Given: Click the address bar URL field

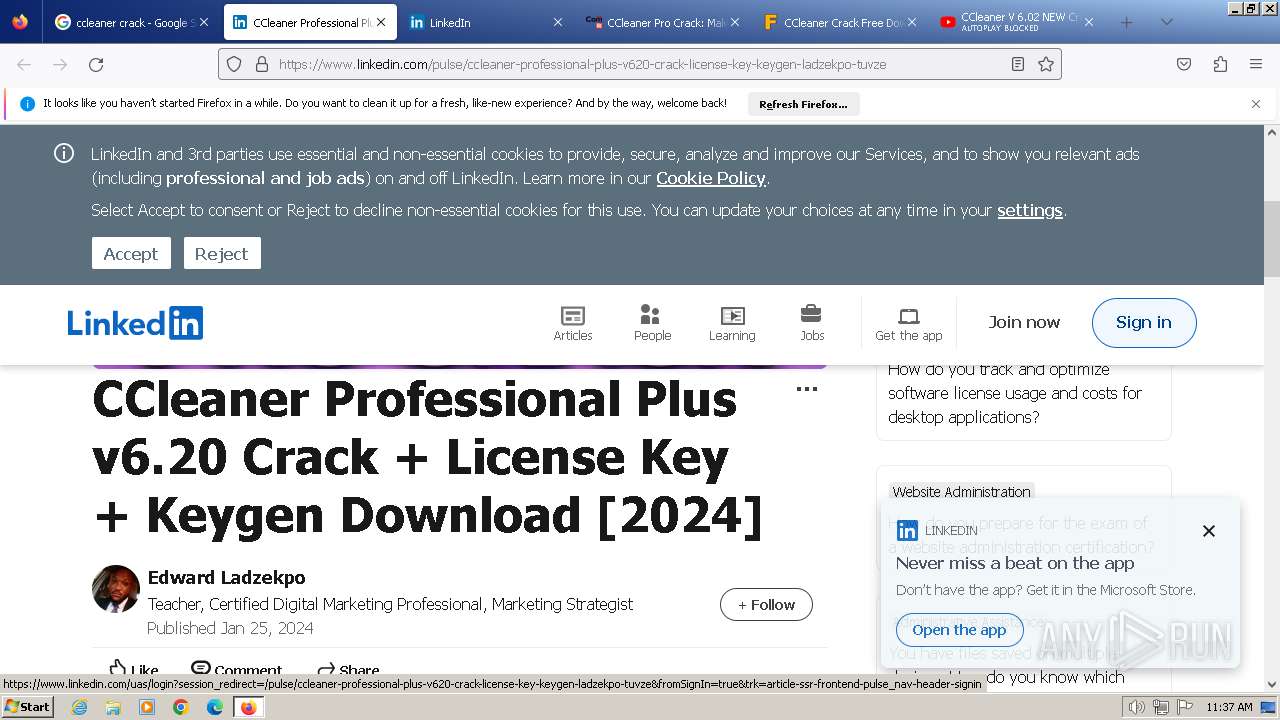Looking at the screenshot, I should coord(640,64).
